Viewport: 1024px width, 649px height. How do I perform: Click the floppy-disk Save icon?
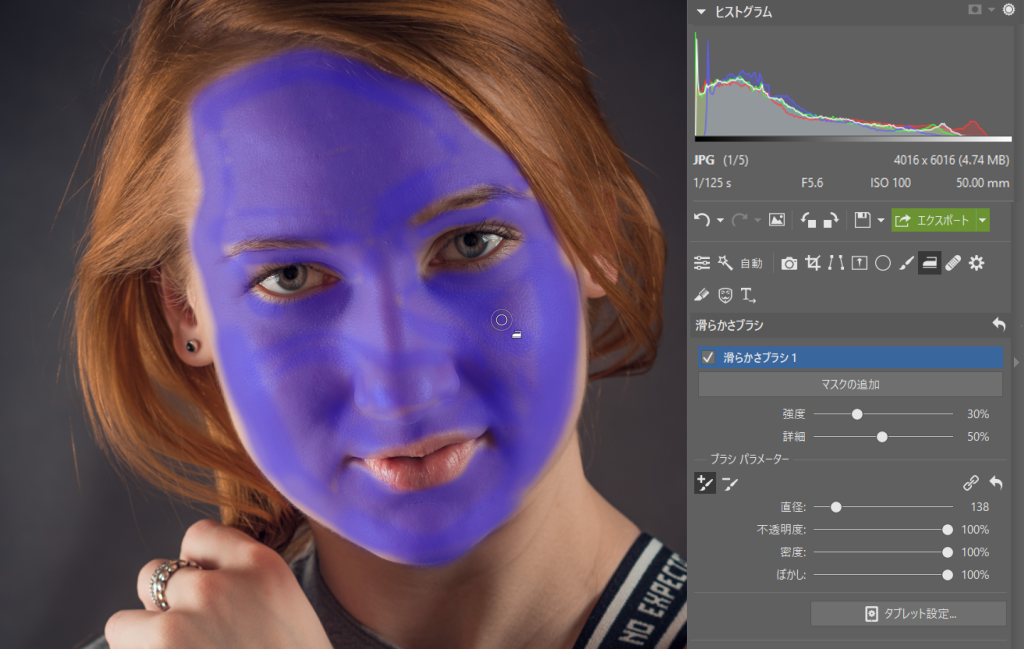click(x=863, y=220)
